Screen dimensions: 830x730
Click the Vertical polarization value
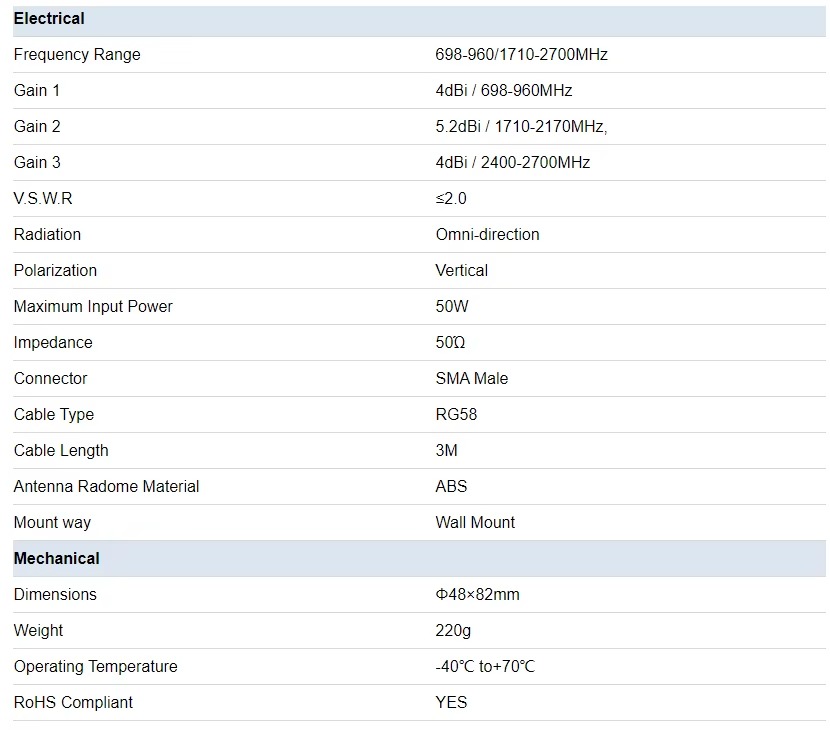coord(461,271)
